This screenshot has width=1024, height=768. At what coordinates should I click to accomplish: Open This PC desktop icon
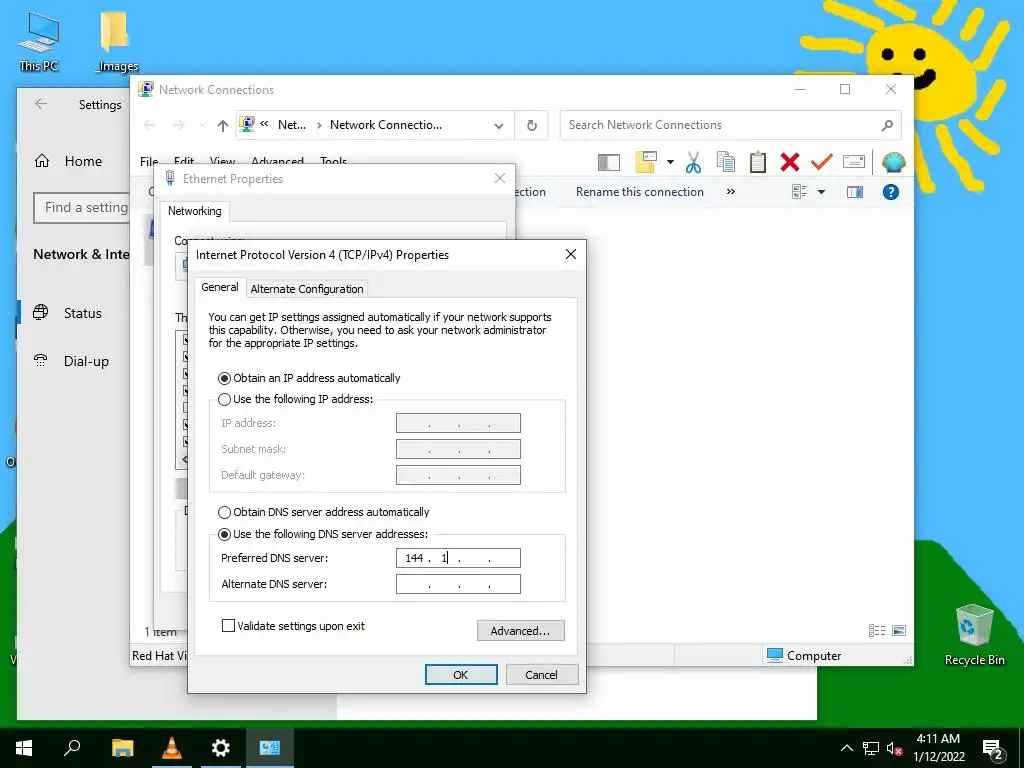click(39, 42)
